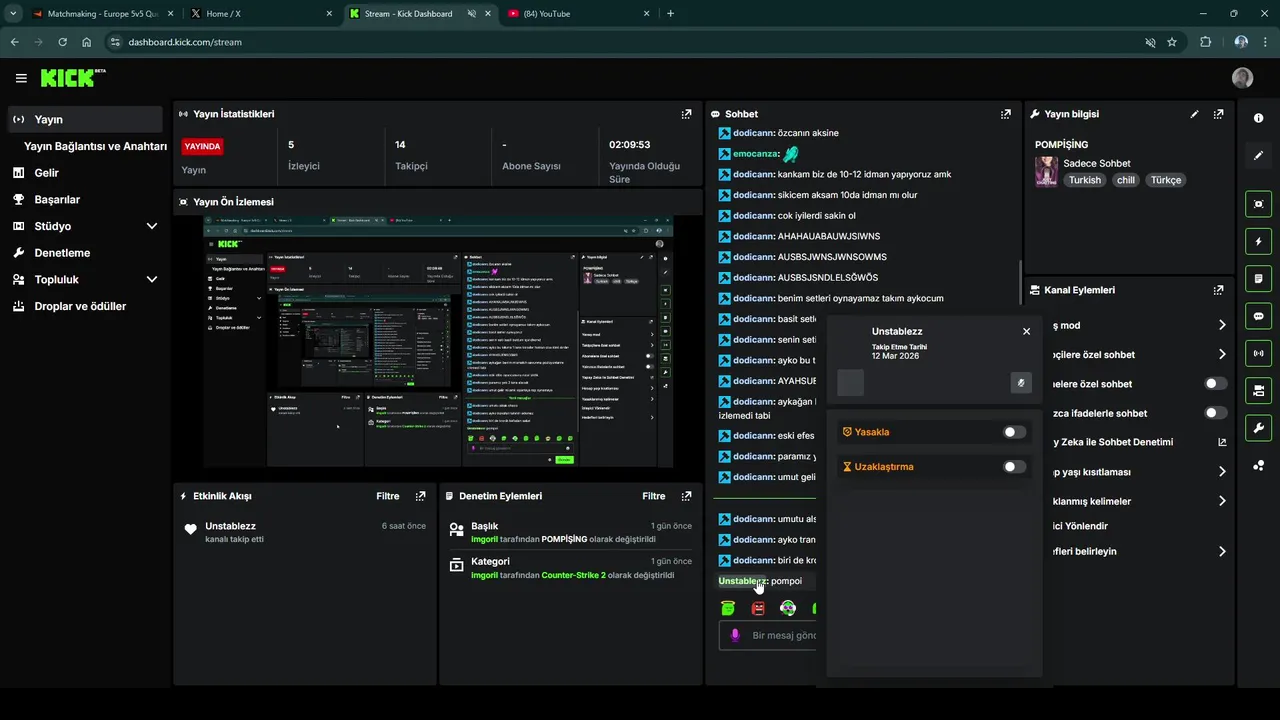This screenshot has height=720, width=1280.
Task: Click the Turkish tag chip
Action: [1084, 180]
